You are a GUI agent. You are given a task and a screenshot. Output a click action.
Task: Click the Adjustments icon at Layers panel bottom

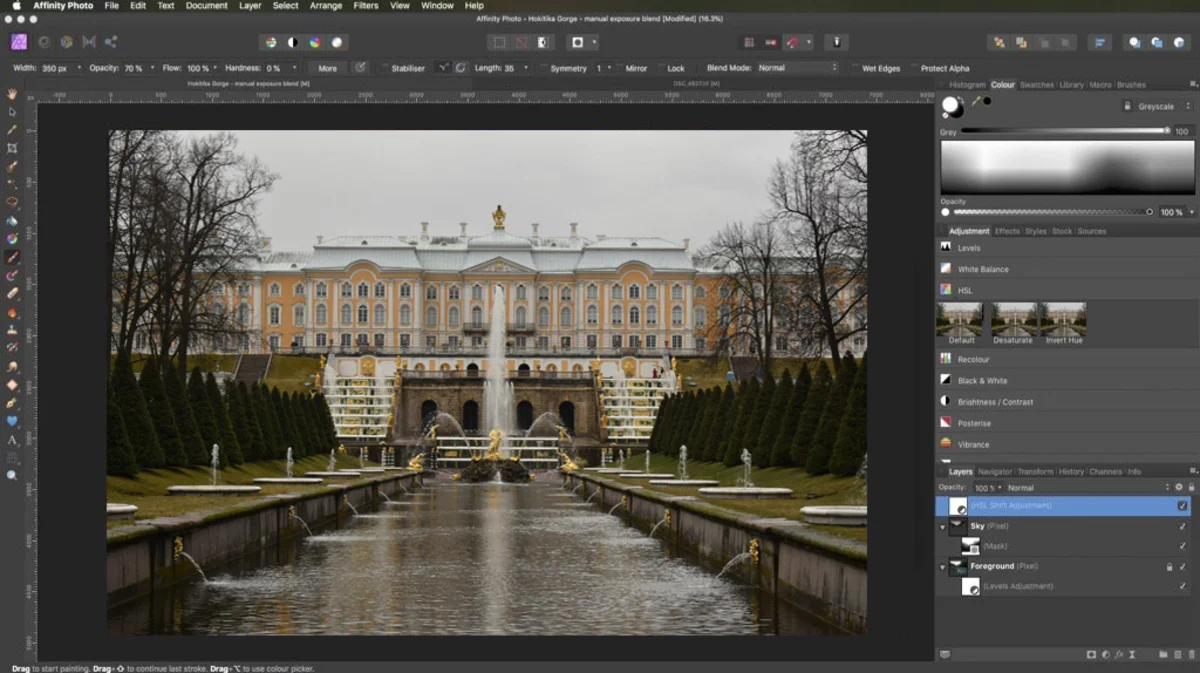pyautogui.click(x=1105, y=654)
